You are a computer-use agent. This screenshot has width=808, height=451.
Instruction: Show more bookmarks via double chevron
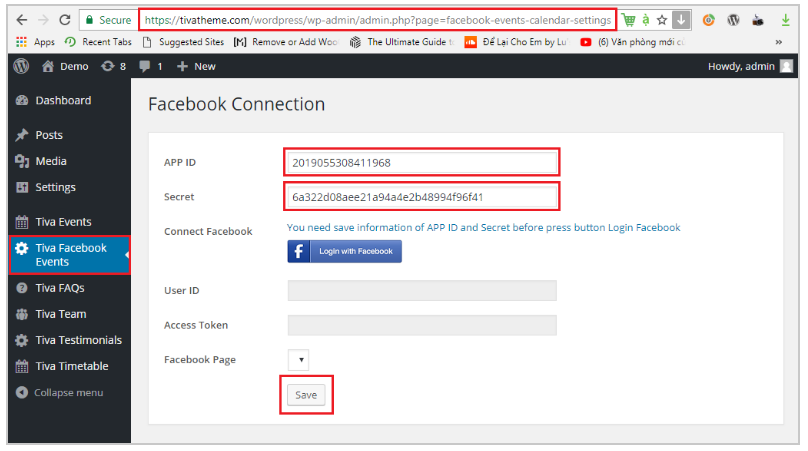pyautogui.click(x=779, y=42)
